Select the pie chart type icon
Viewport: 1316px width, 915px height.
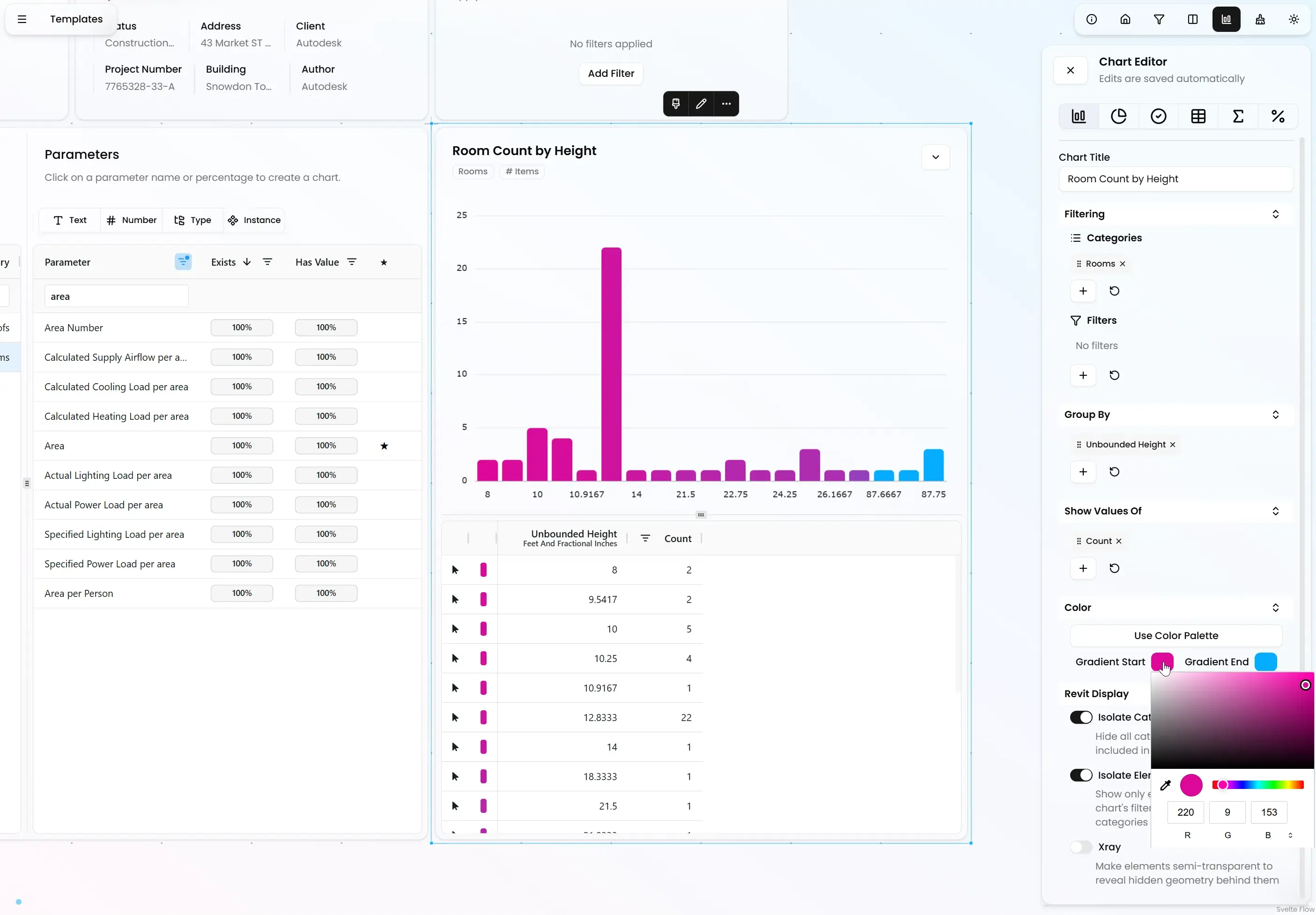click(x=1118, y=116)
